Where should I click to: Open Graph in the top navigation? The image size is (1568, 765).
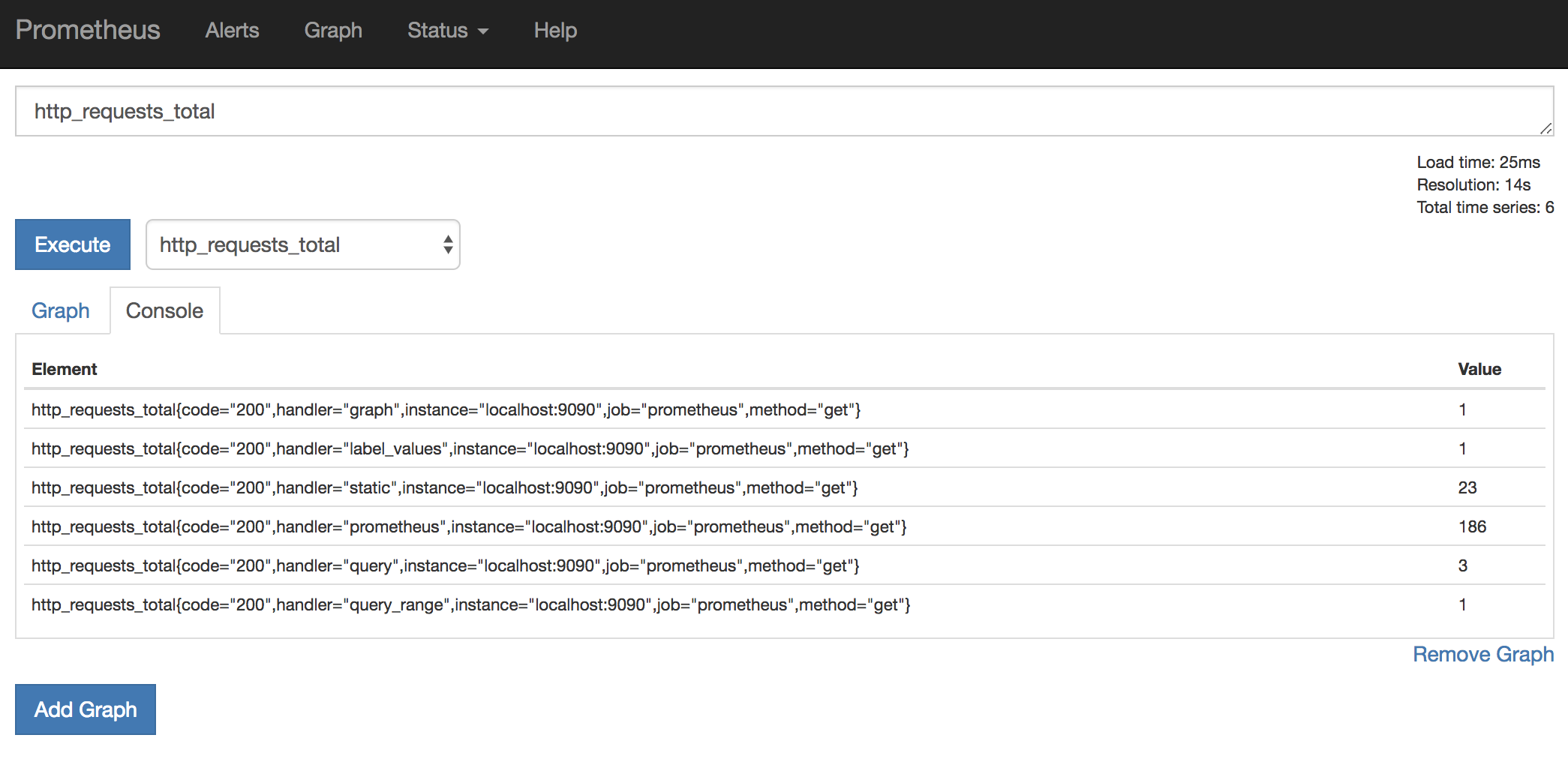click(x=333, y=30)
